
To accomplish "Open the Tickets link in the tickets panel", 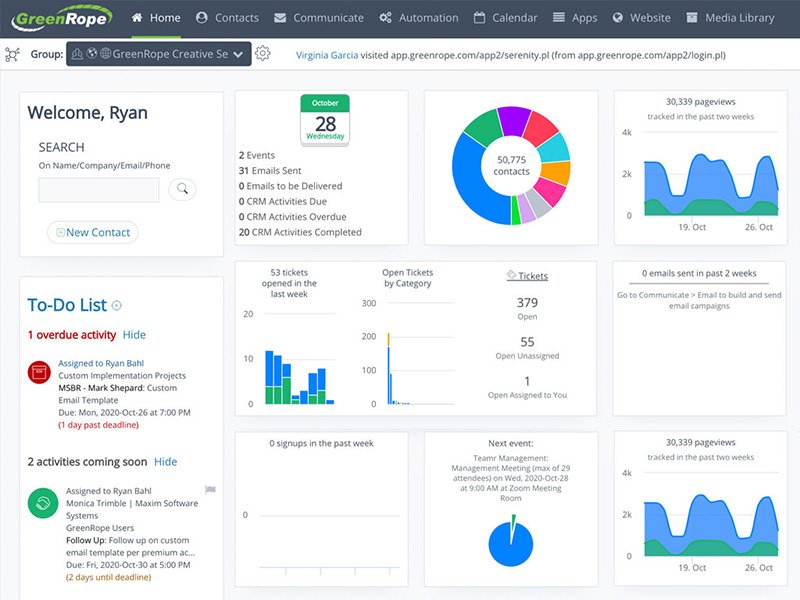I will click(x=529, y=276).
